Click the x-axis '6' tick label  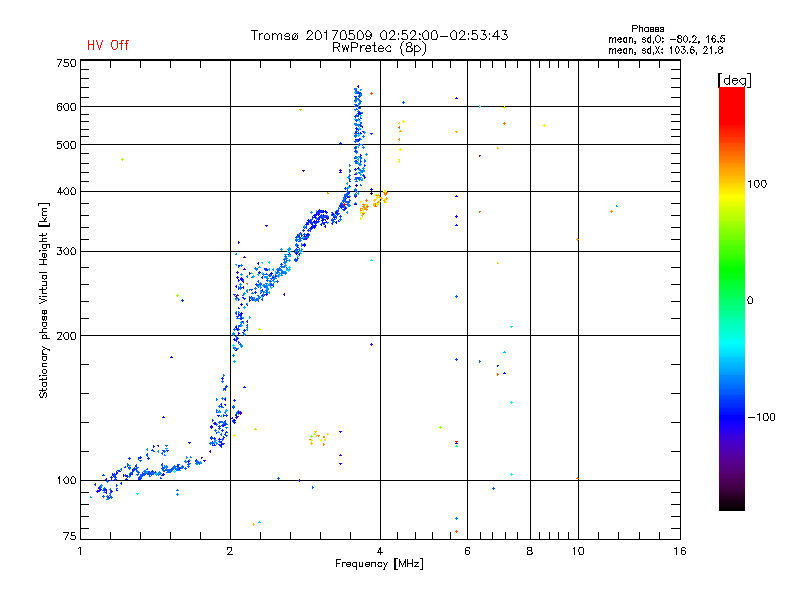467,551
